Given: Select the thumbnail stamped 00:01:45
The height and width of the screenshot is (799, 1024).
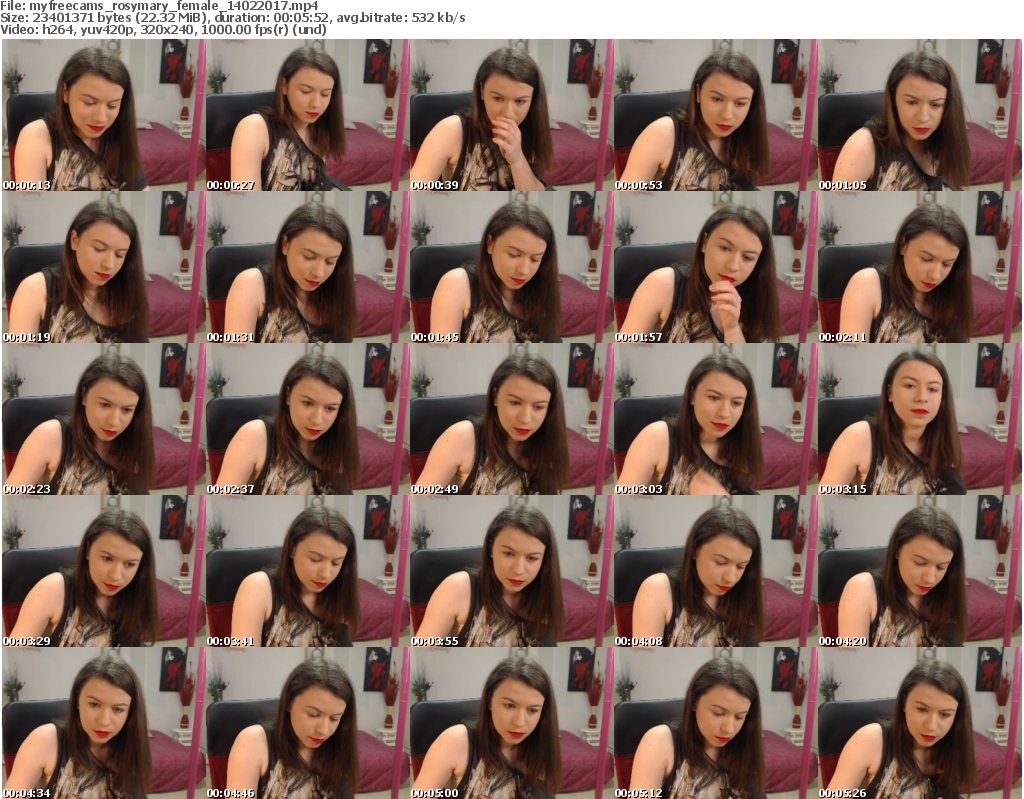Looking at the screenshot, I should pos(511,267).
